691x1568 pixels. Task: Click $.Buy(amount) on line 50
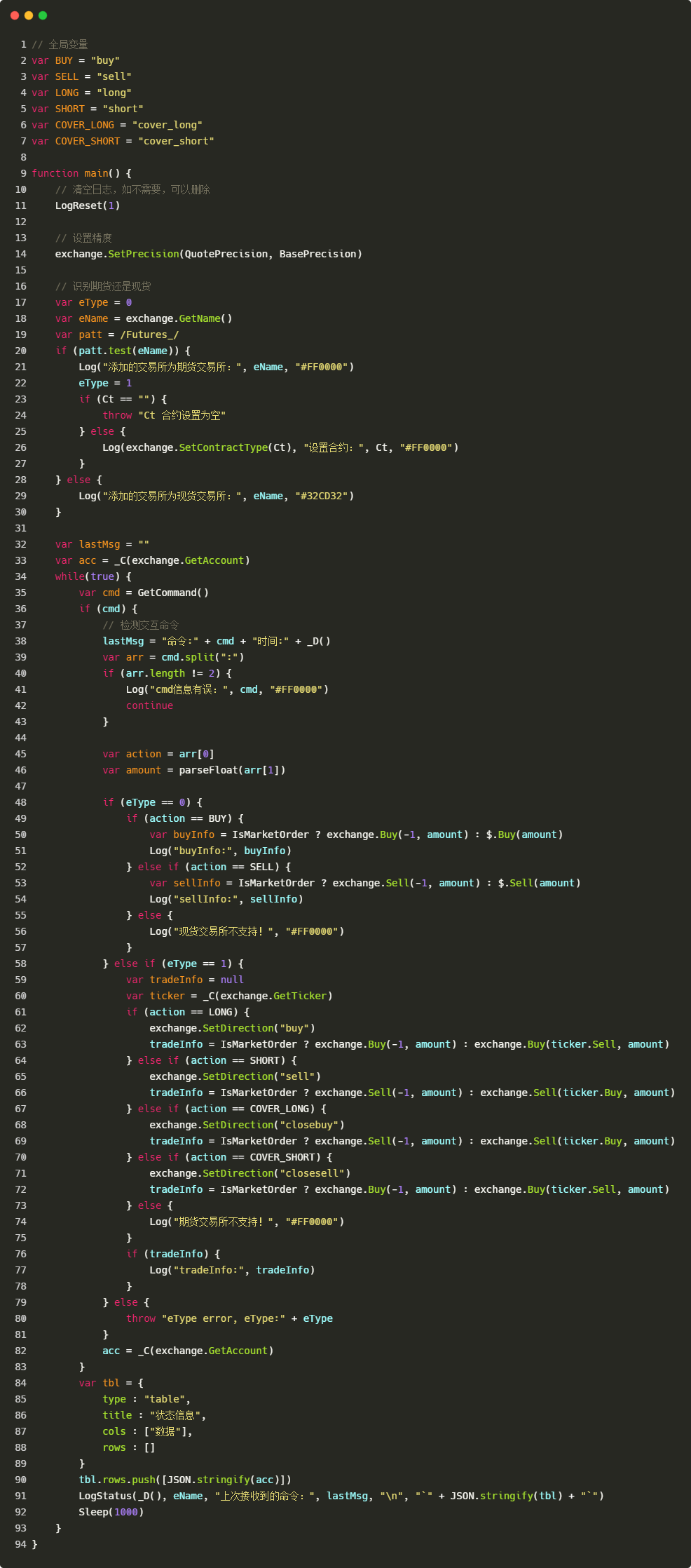pyautogui.click(x=524, y=834)
